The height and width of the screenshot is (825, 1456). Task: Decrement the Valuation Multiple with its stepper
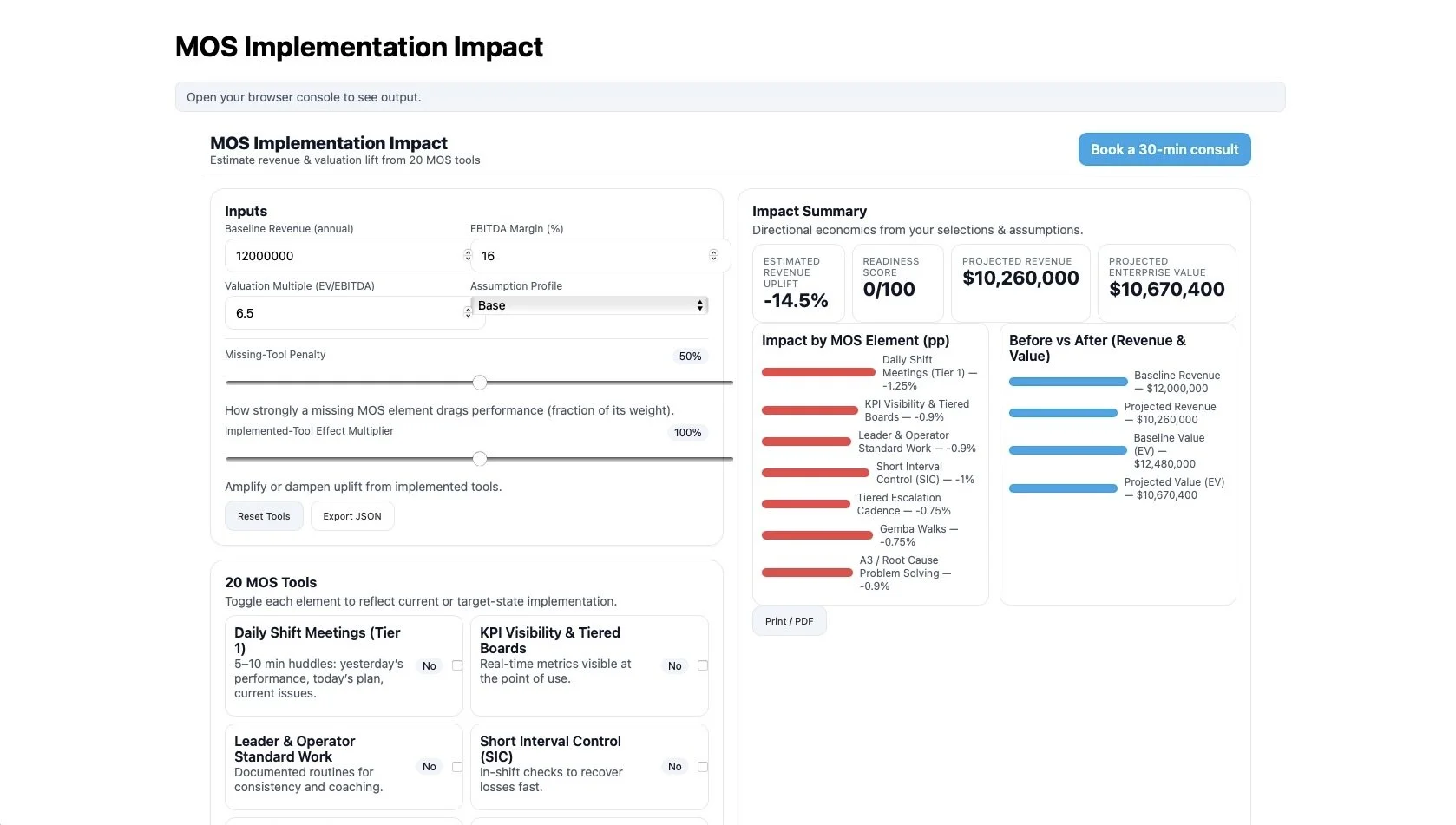point(469,317)
